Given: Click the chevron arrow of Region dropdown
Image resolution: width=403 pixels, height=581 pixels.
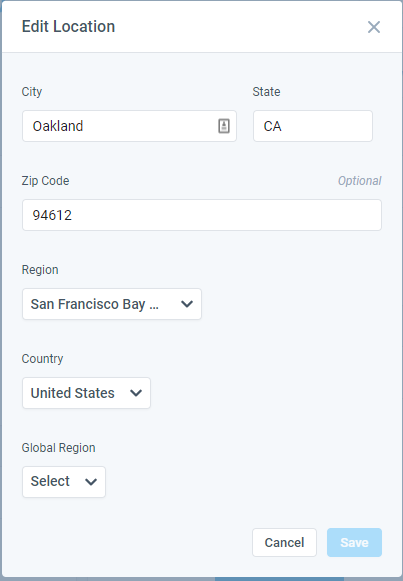Looking at the screenshot, I should [187, 304].
